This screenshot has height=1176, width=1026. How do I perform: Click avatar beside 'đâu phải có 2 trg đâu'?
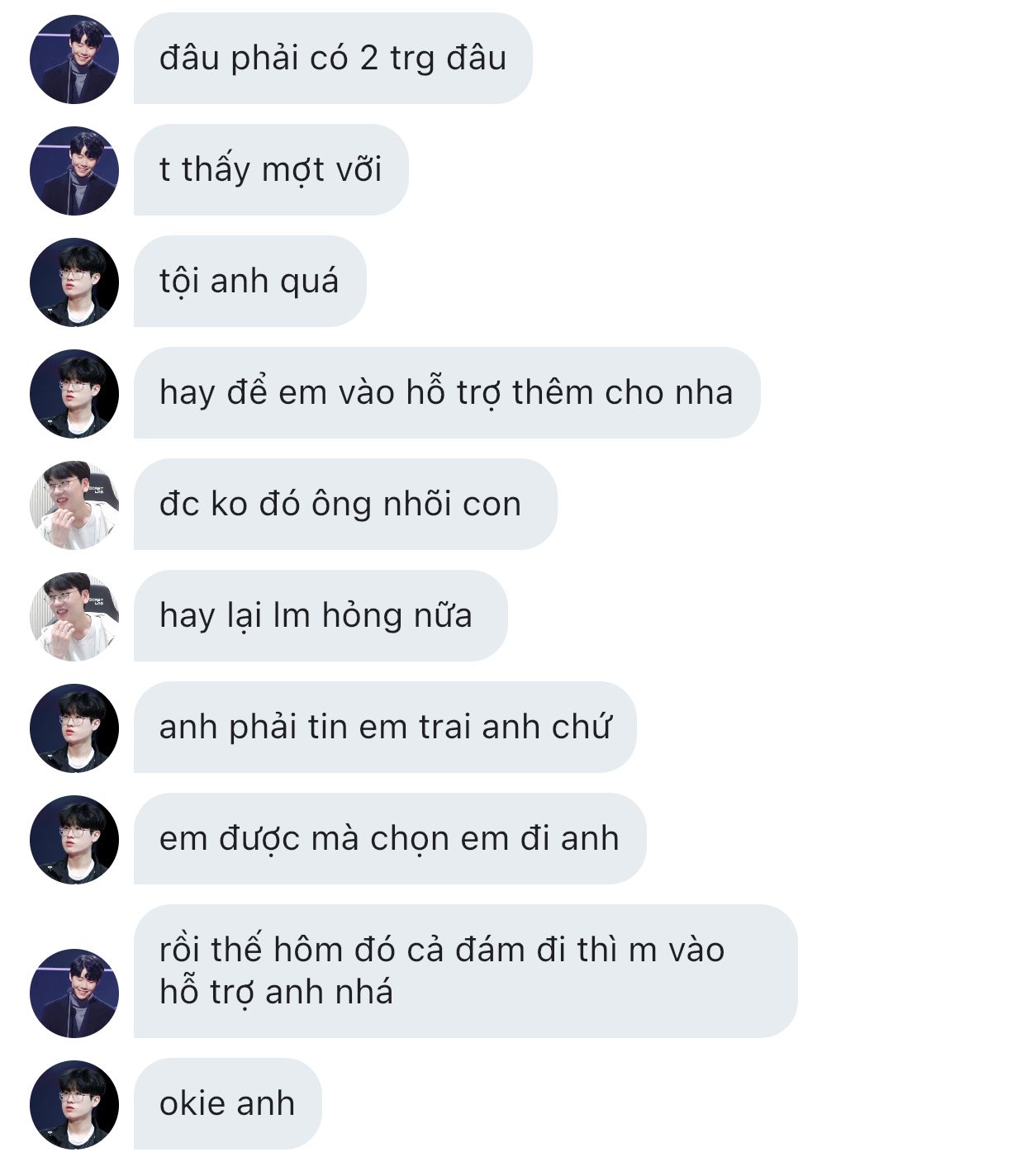[74, 59]
